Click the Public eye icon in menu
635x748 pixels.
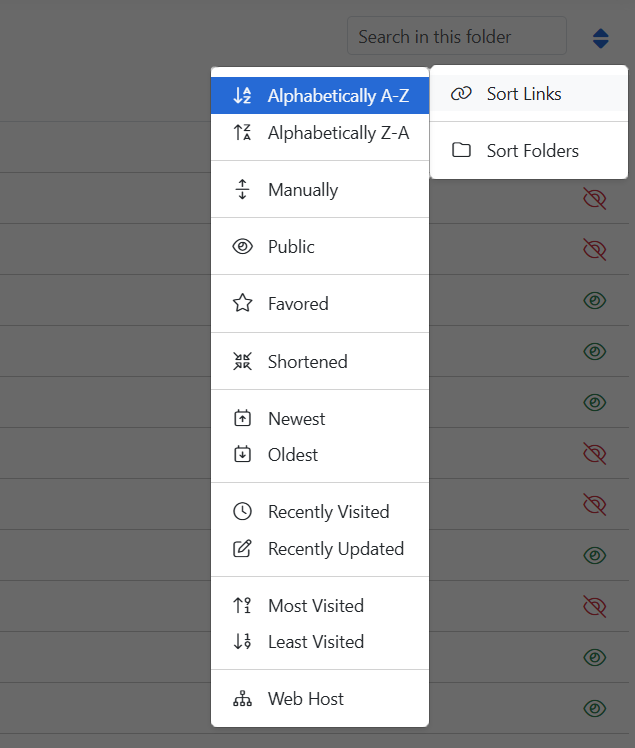click(x=242, y=247)
